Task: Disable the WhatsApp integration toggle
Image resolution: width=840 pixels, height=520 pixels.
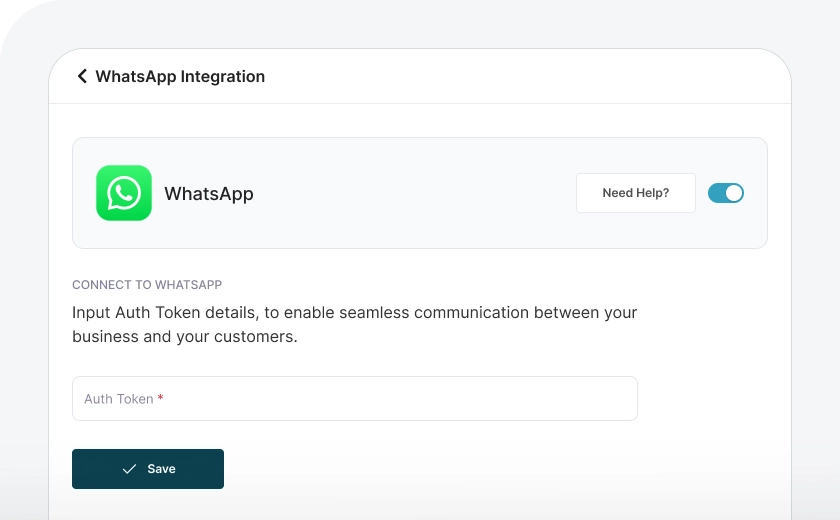Action: (726, 193)
